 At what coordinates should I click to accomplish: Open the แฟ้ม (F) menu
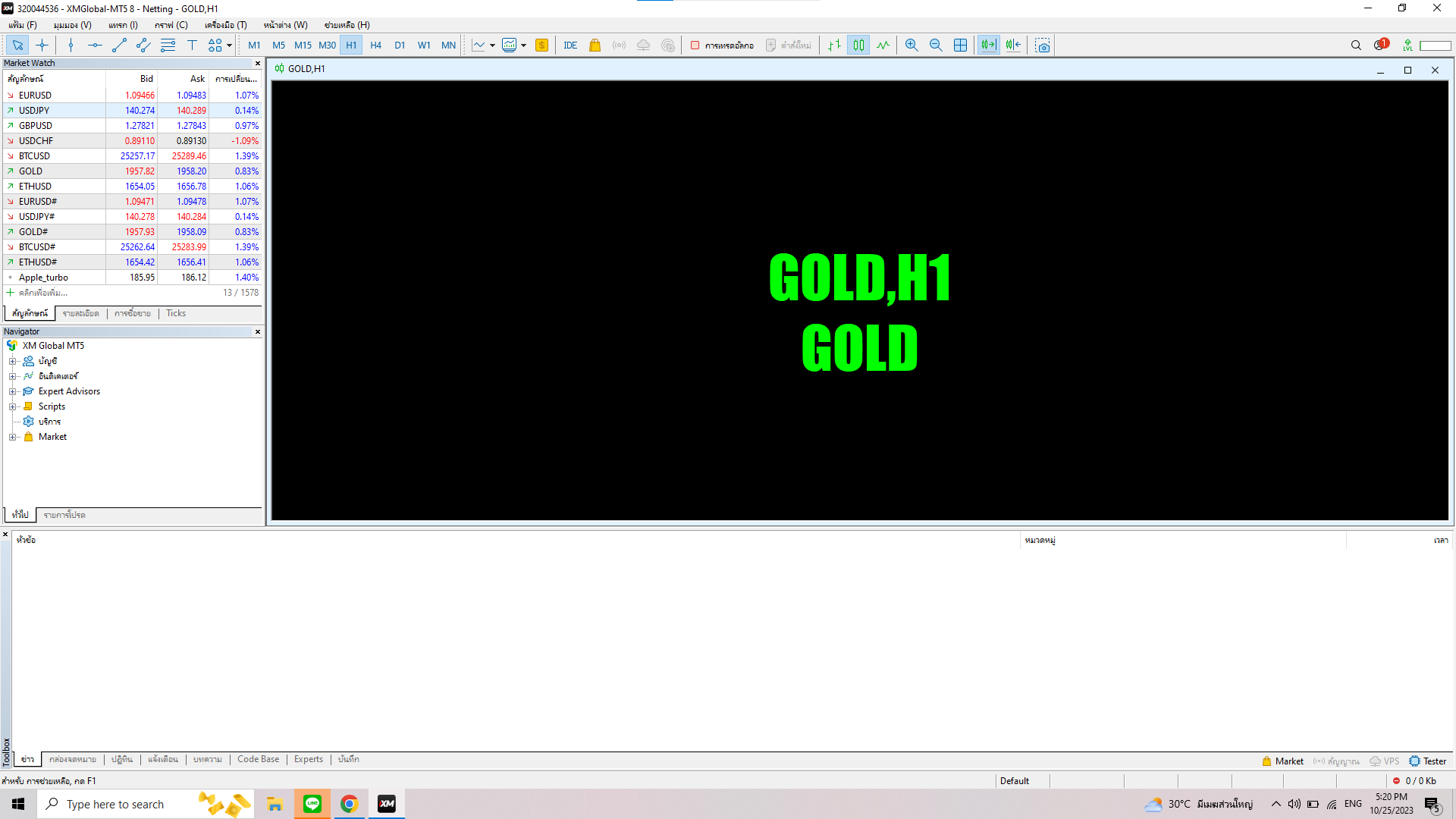point(23,25)
